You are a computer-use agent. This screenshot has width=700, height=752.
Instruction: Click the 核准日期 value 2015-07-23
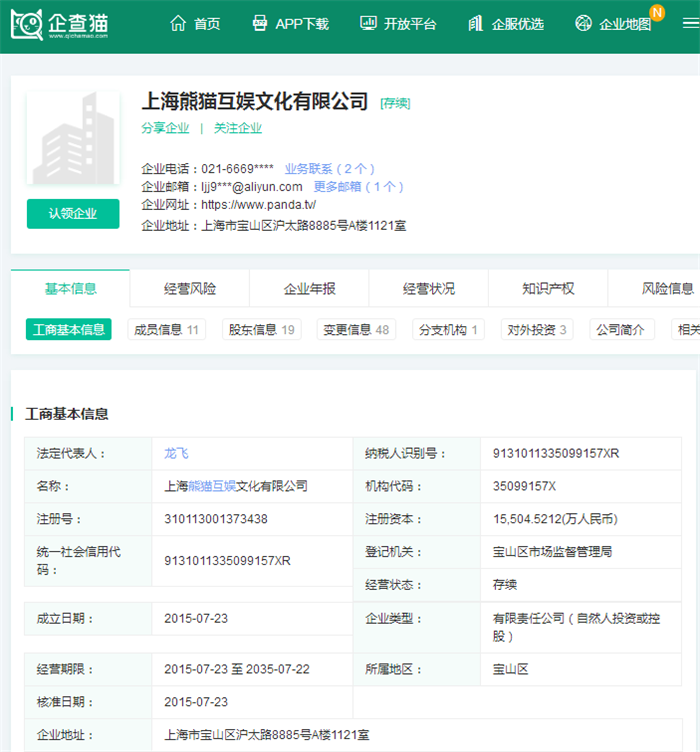[x=196, y=702]
